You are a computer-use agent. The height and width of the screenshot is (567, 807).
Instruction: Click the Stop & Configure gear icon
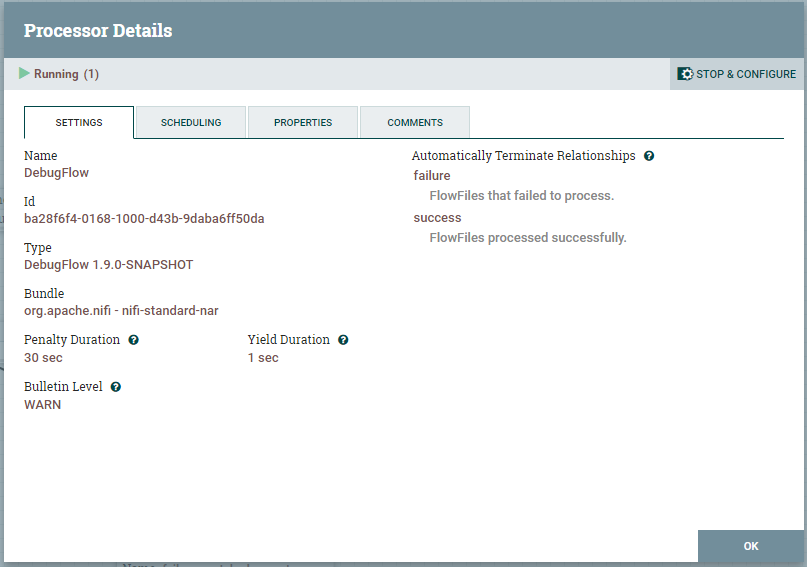click(685, 74)
